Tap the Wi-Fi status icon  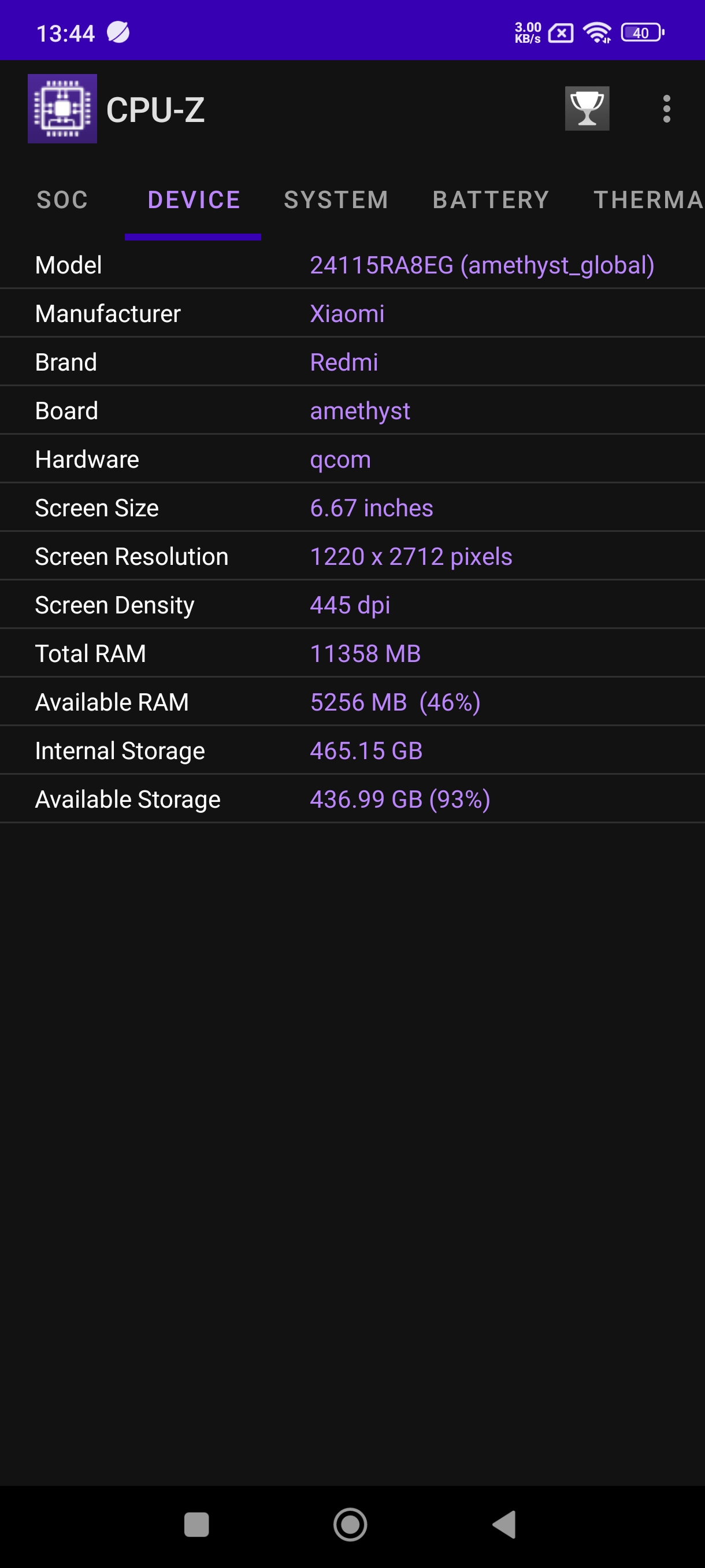coord(597,33)
